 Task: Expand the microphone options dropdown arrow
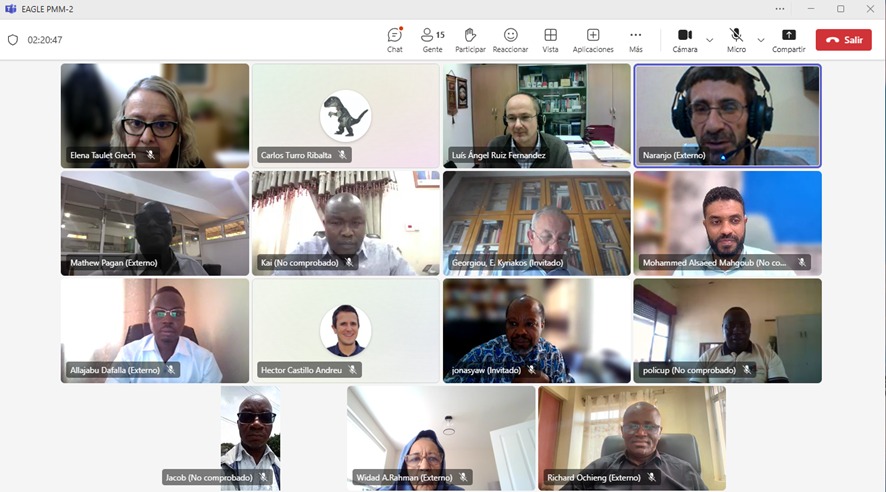point(761,40)
